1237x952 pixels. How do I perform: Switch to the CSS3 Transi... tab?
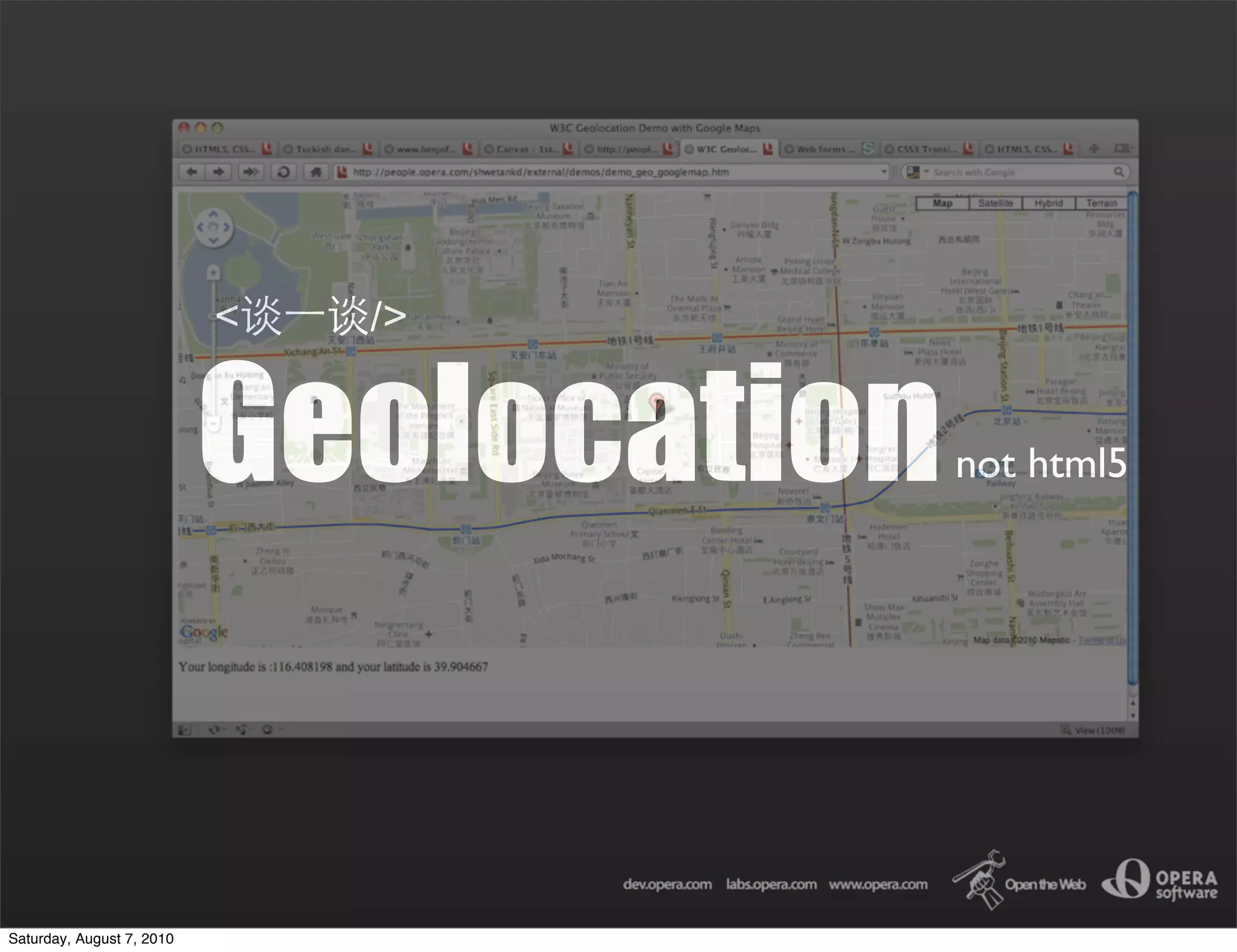click(x=929, y=149)
